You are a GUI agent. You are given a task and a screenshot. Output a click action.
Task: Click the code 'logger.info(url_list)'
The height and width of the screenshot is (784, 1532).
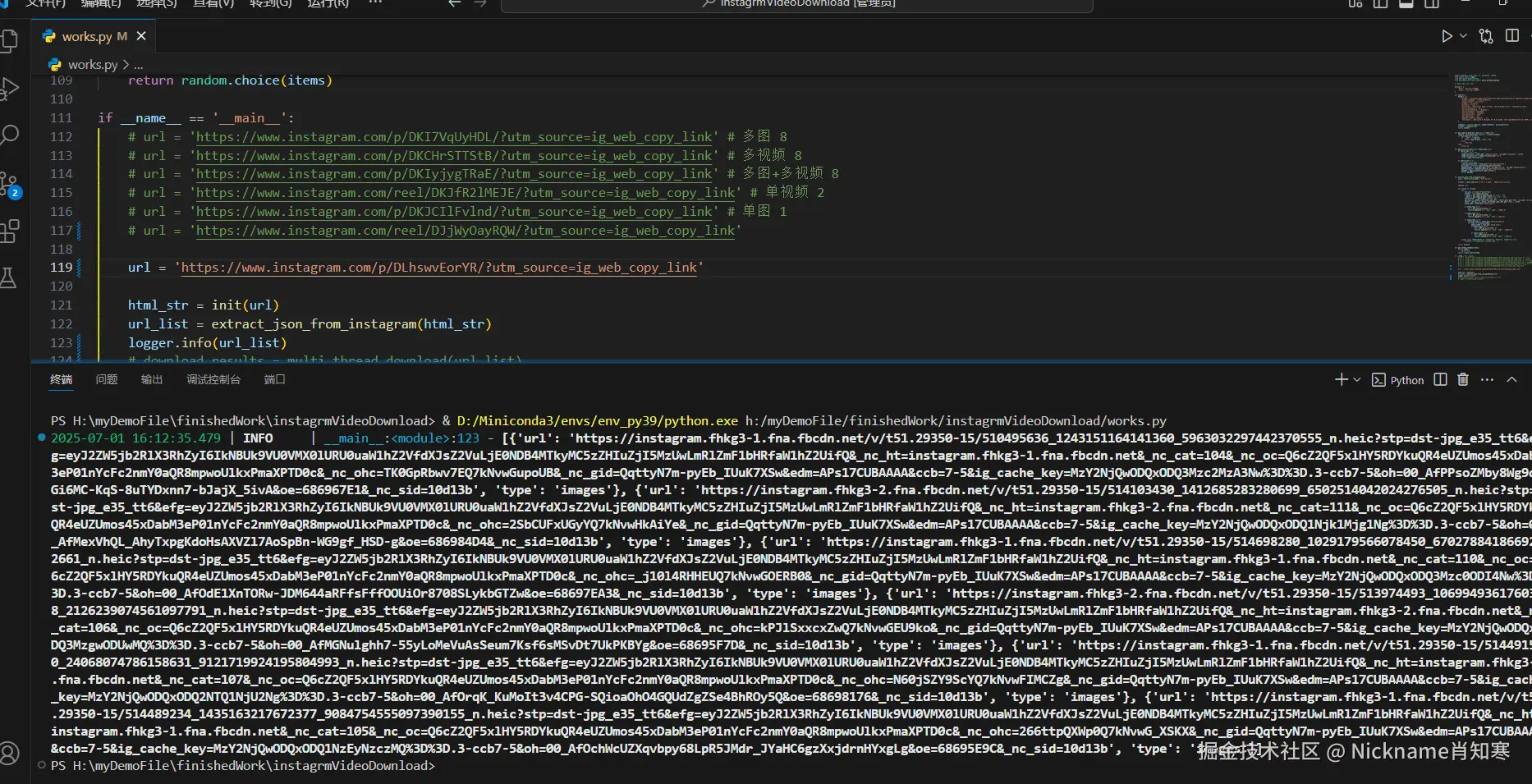pos(207,343)
